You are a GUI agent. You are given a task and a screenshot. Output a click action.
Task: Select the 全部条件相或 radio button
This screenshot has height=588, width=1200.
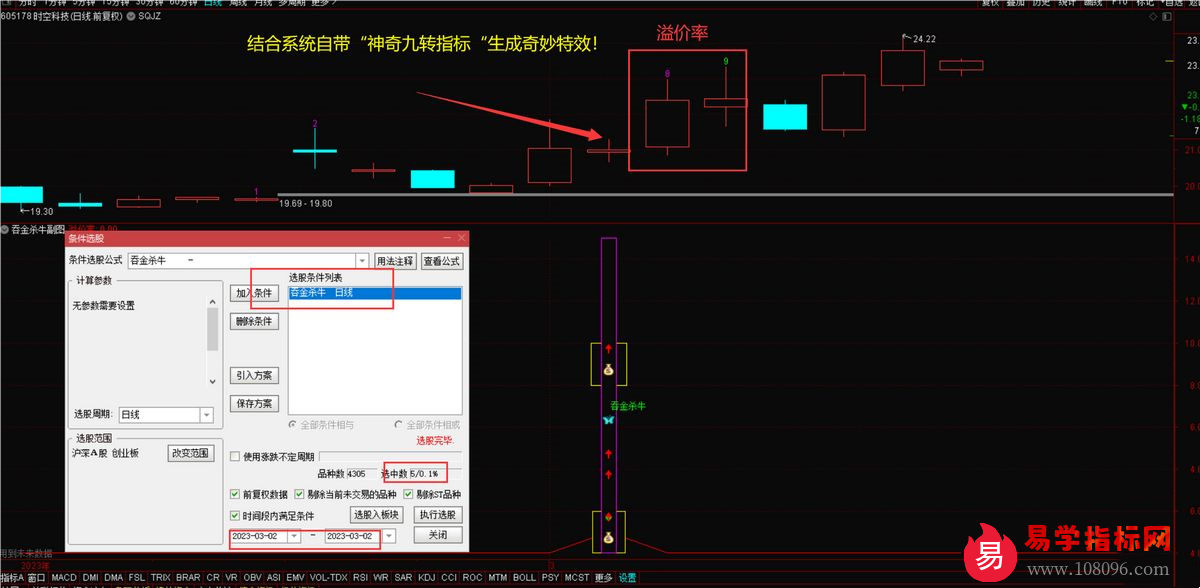pos(399,425)
